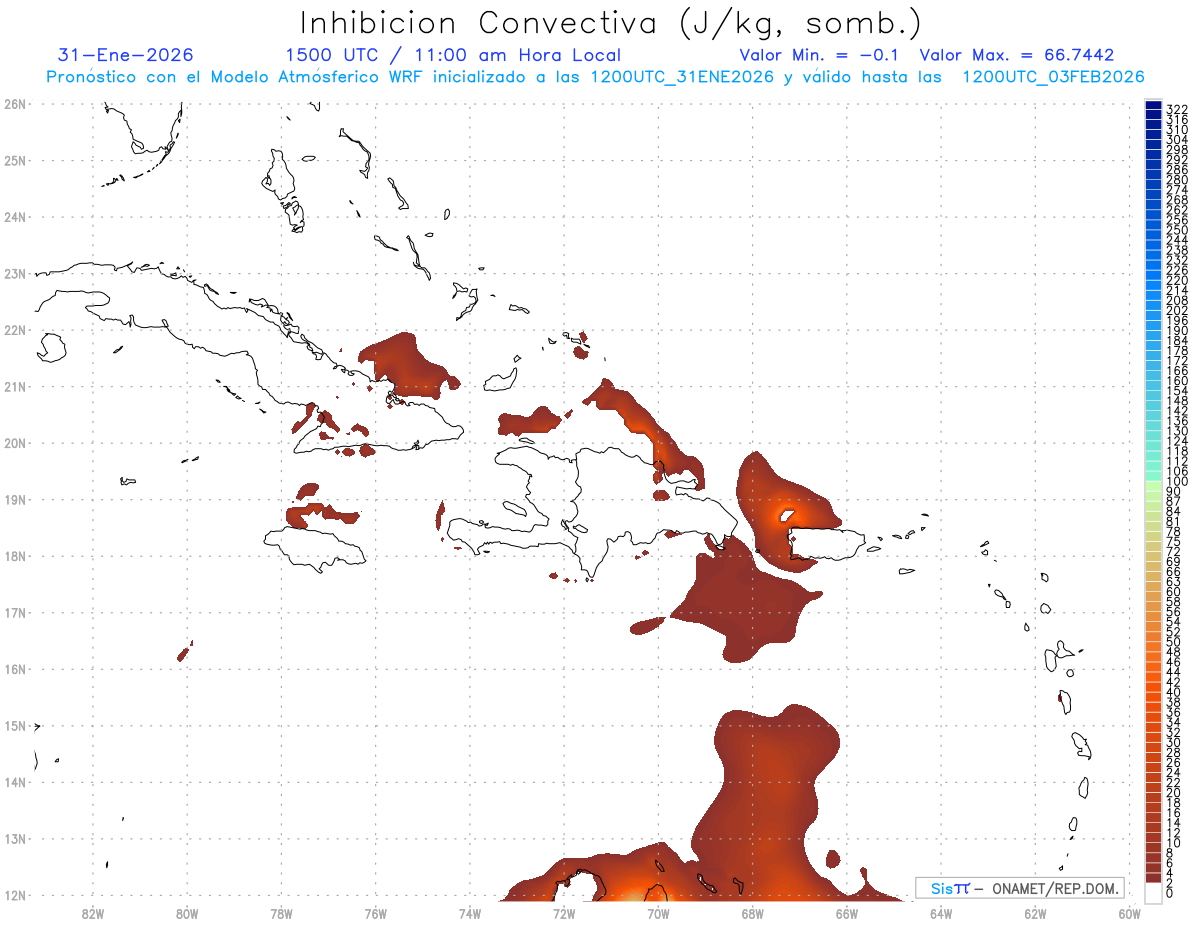Click the 74W longitude label
The height and width of the screenshot is (927, 1200).
(x=470, y=913)
